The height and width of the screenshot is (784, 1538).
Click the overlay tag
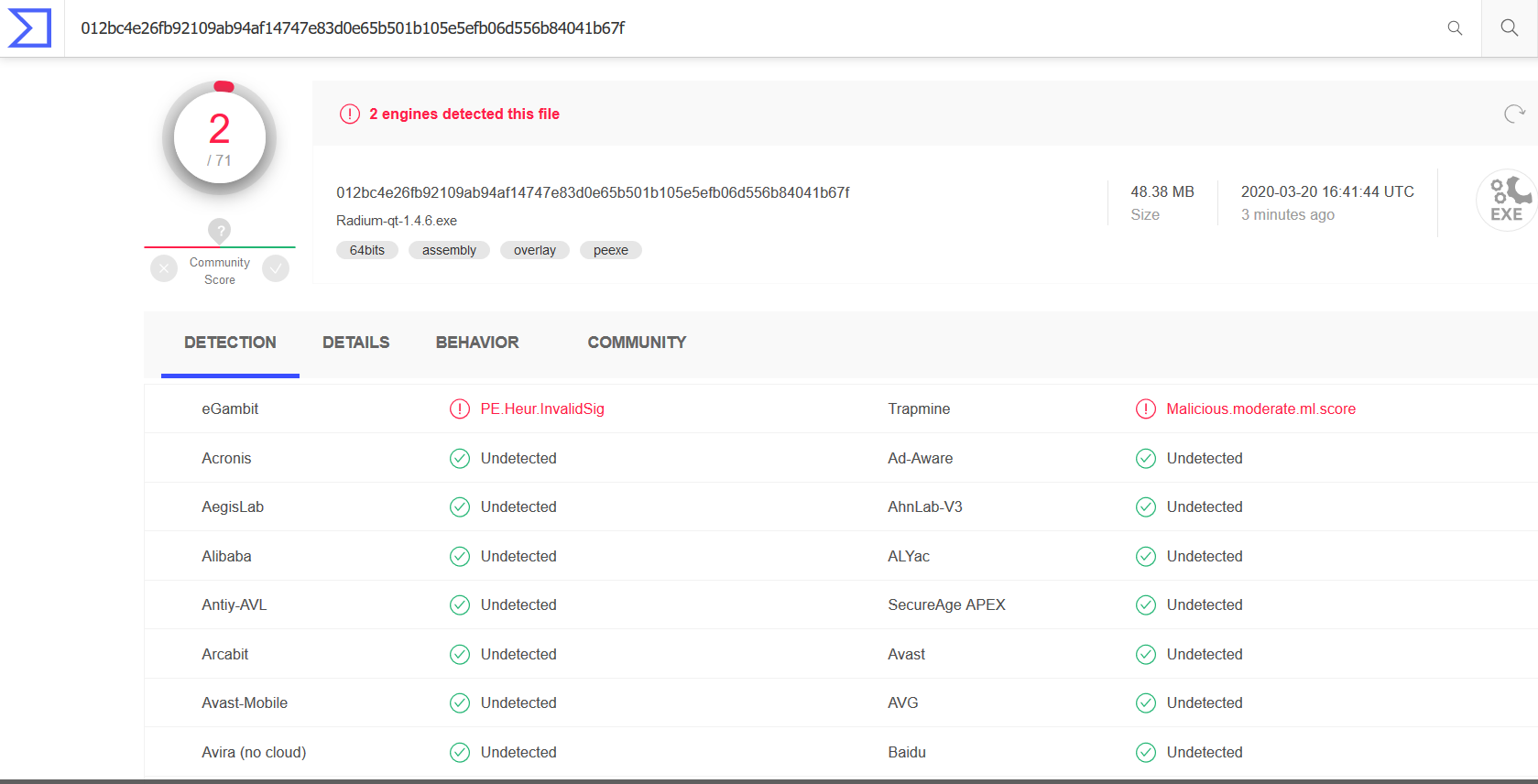point(535,250)
